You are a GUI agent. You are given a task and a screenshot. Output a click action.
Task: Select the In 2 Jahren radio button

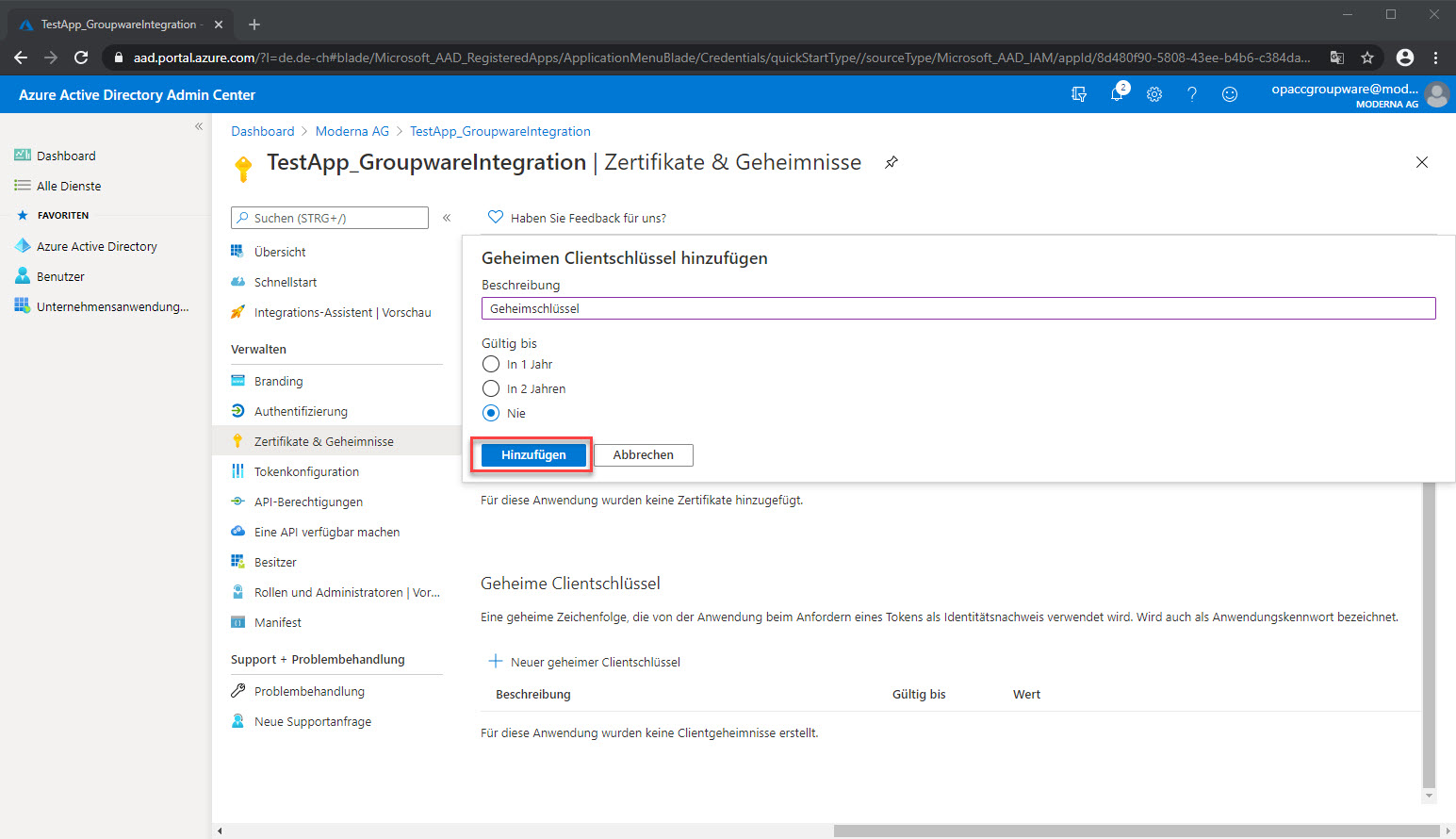click(x=491, y=388)
